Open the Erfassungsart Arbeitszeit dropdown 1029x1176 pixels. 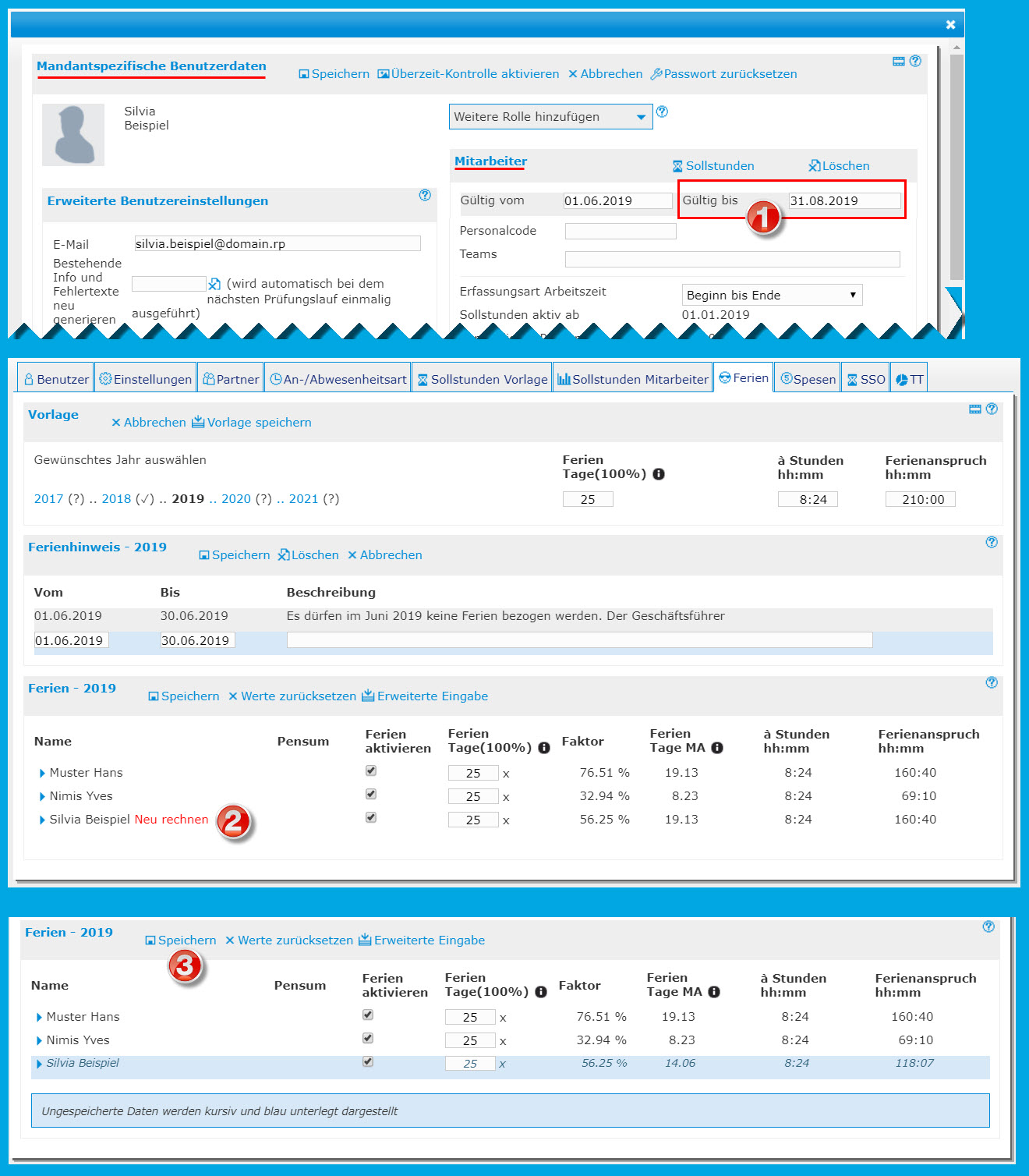click(772, 295)
